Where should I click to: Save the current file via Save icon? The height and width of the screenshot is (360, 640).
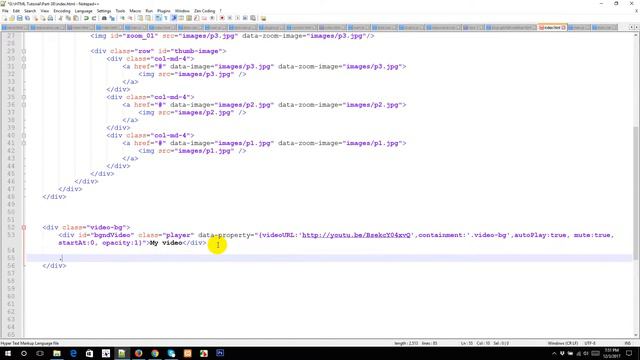(20, 18)
